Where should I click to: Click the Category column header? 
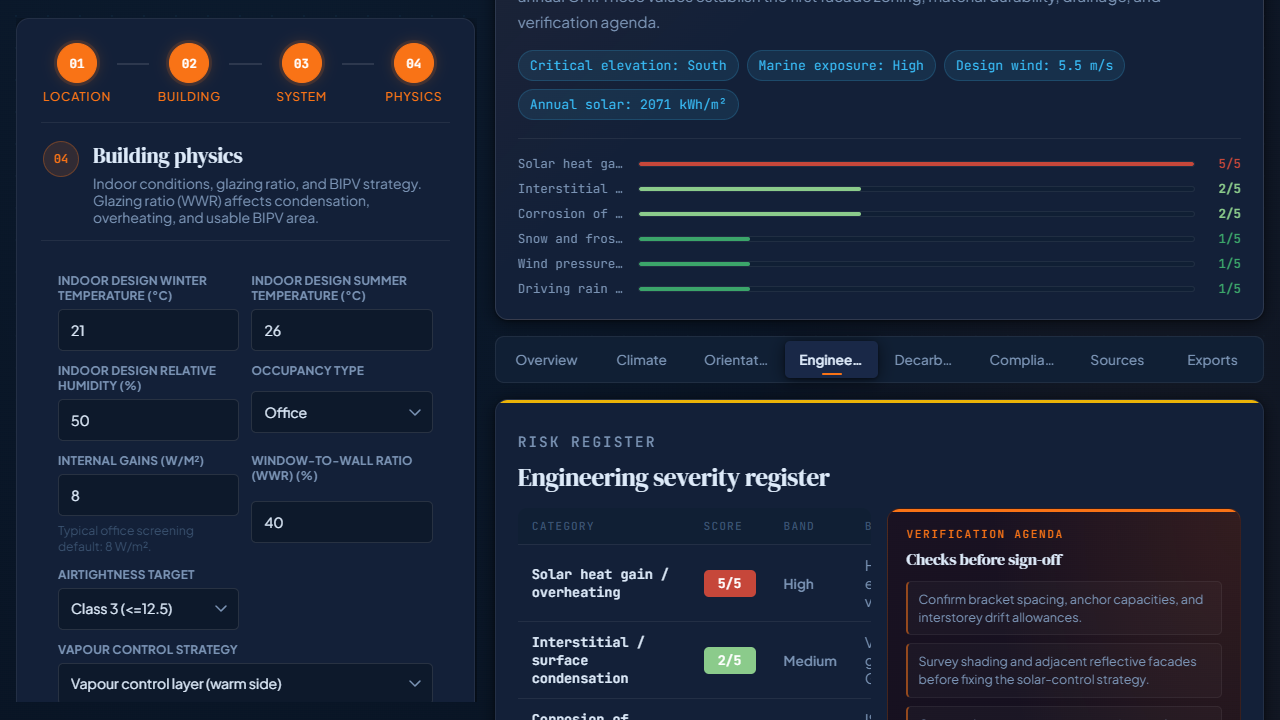[x=563, y=526]
